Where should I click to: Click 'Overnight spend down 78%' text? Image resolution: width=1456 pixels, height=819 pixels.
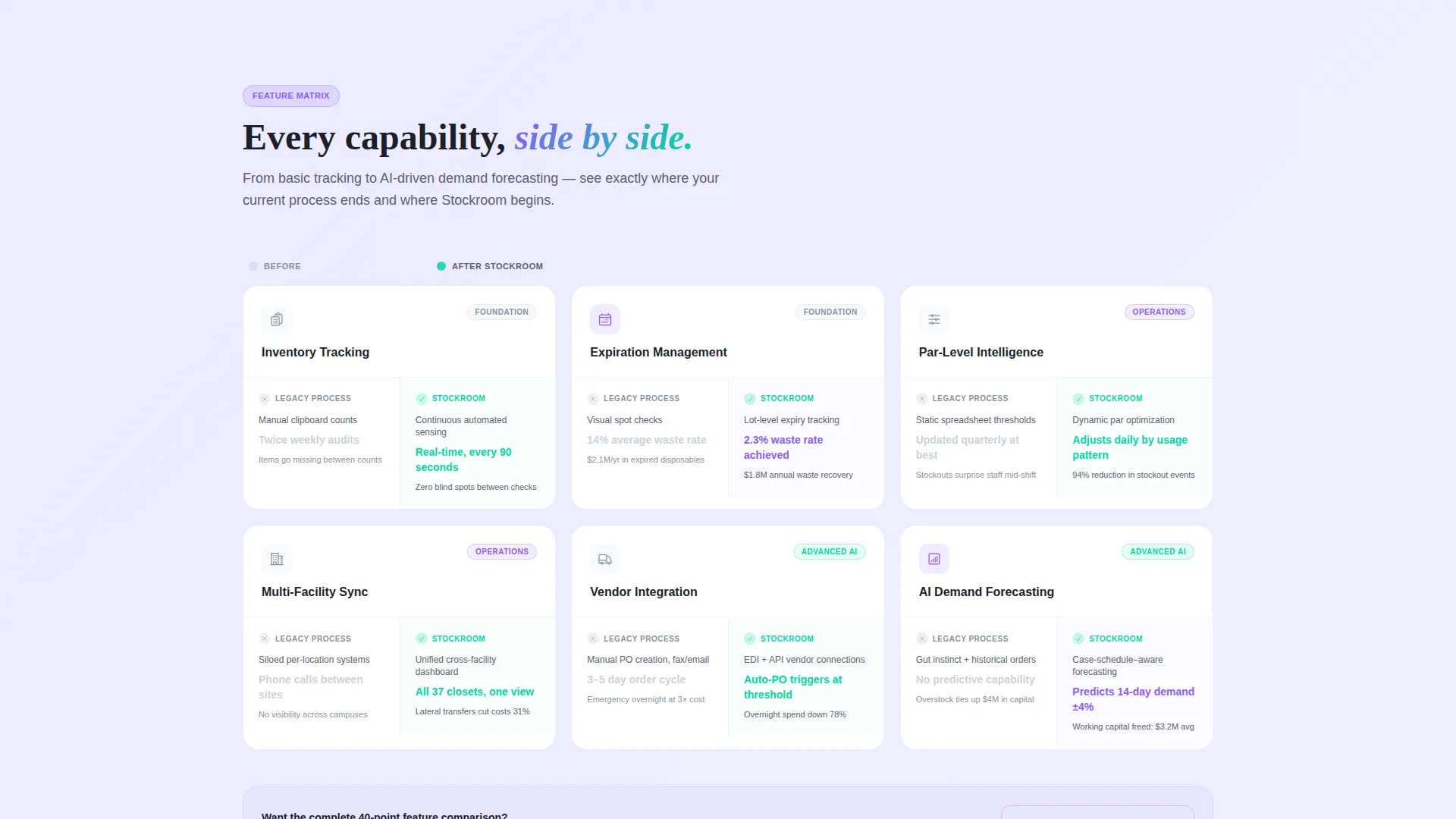click(795, 714)
